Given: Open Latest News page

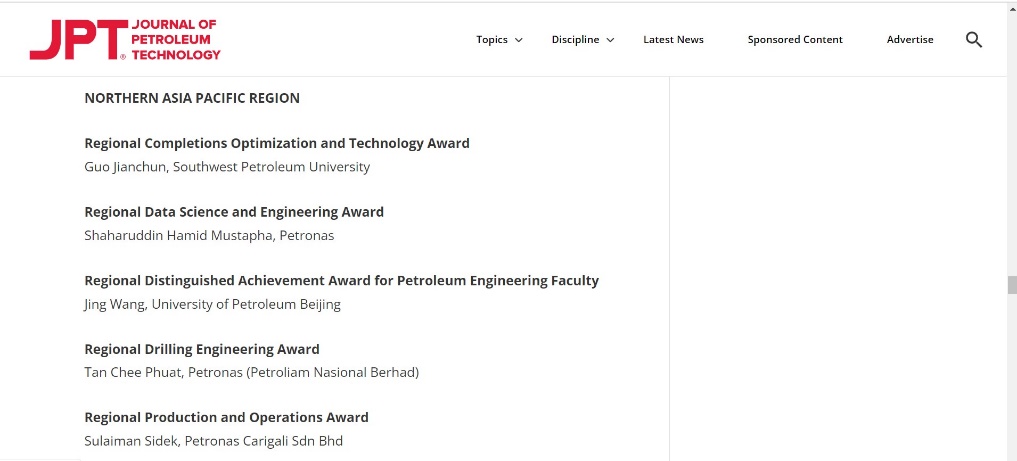Looking at the screenshot, I should click(x=673, y=40).
